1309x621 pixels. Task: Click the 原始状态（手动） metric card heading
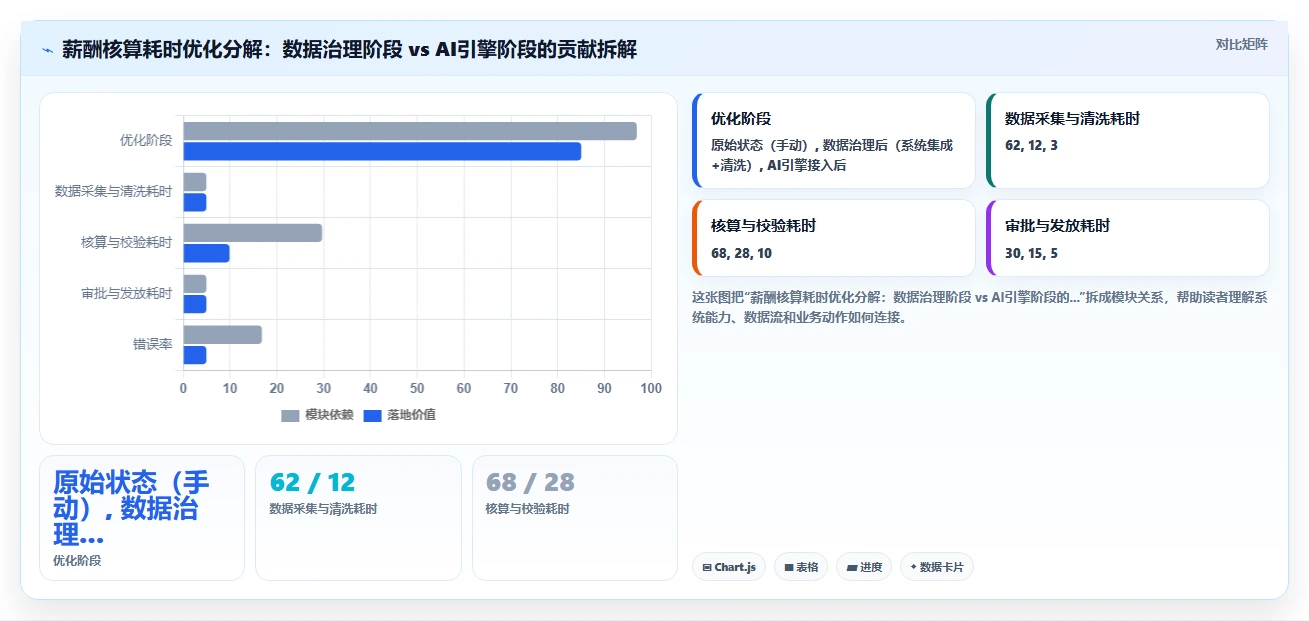[x=132, y=508]
